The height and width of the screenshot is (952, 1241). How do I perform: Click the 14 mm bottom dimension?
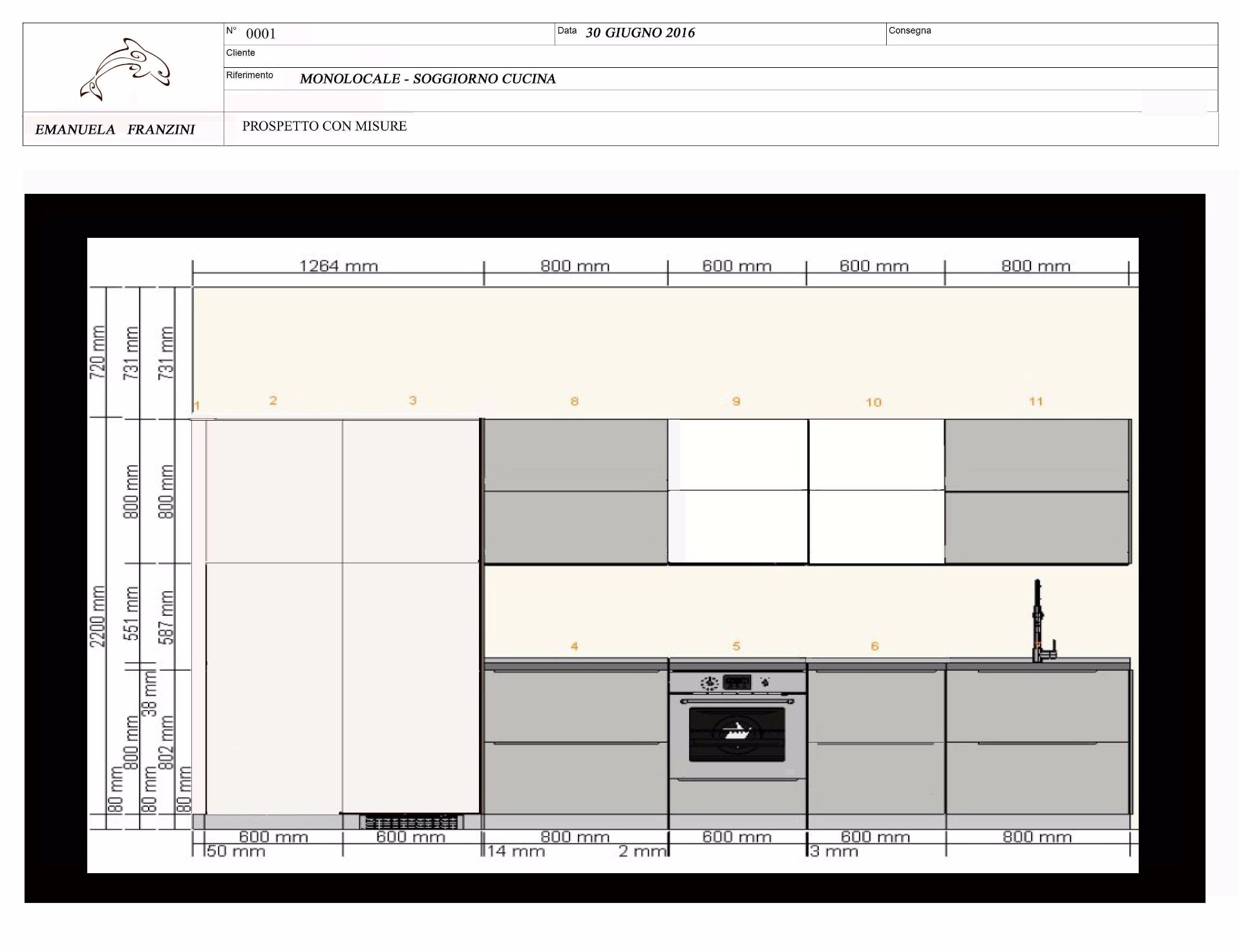(x=516, y=852)
